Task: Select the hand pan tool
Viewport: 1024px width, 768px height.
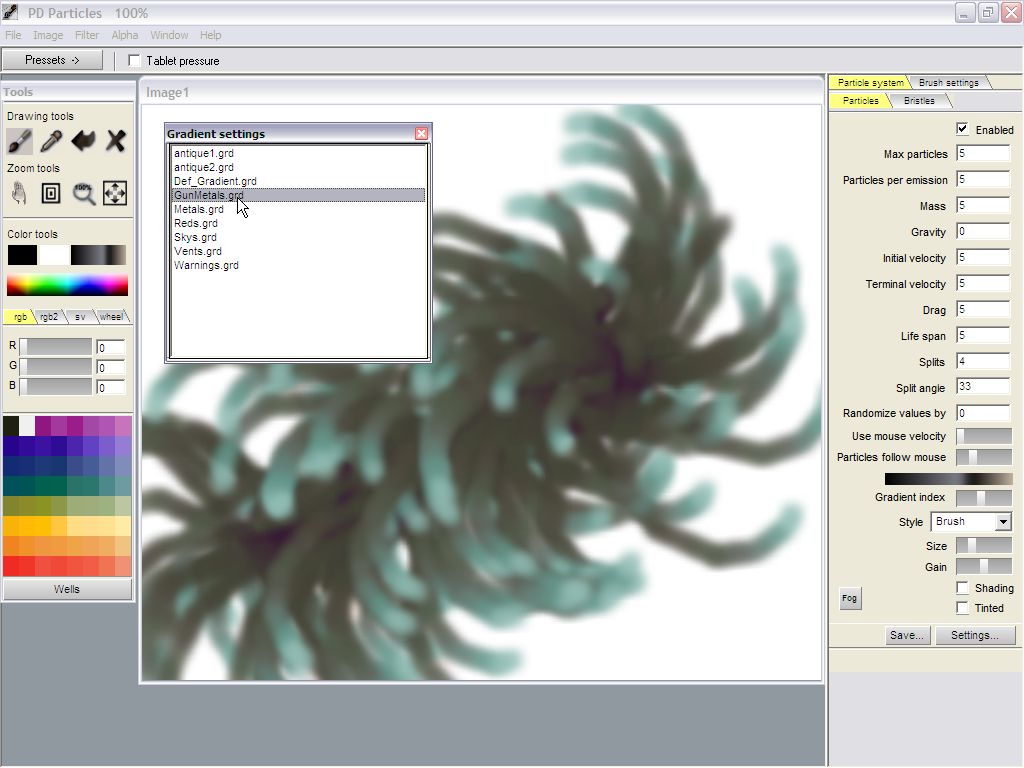Action: [x=20, y=193]
